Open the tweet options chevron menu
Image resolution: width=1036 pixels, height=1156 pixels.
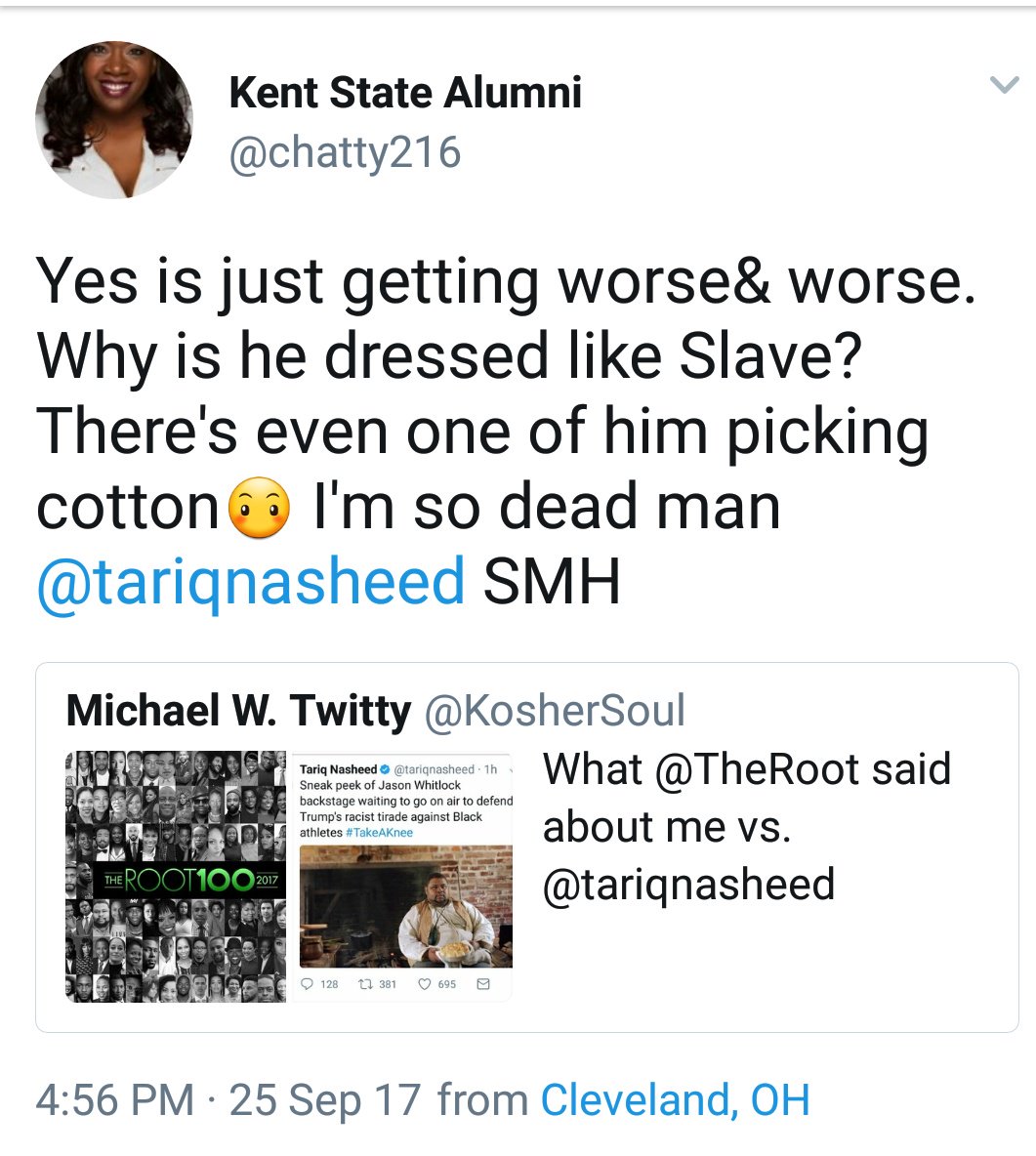(x=1005, y=85)
